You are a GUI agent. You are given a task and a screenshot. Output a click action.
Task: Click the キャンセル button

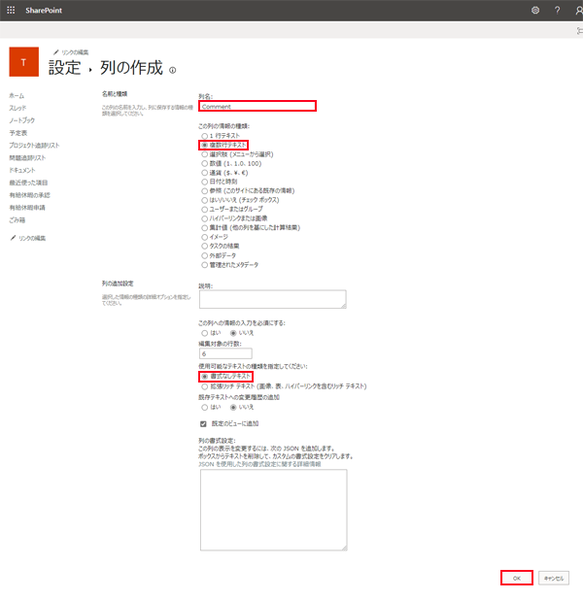point(554,578)
